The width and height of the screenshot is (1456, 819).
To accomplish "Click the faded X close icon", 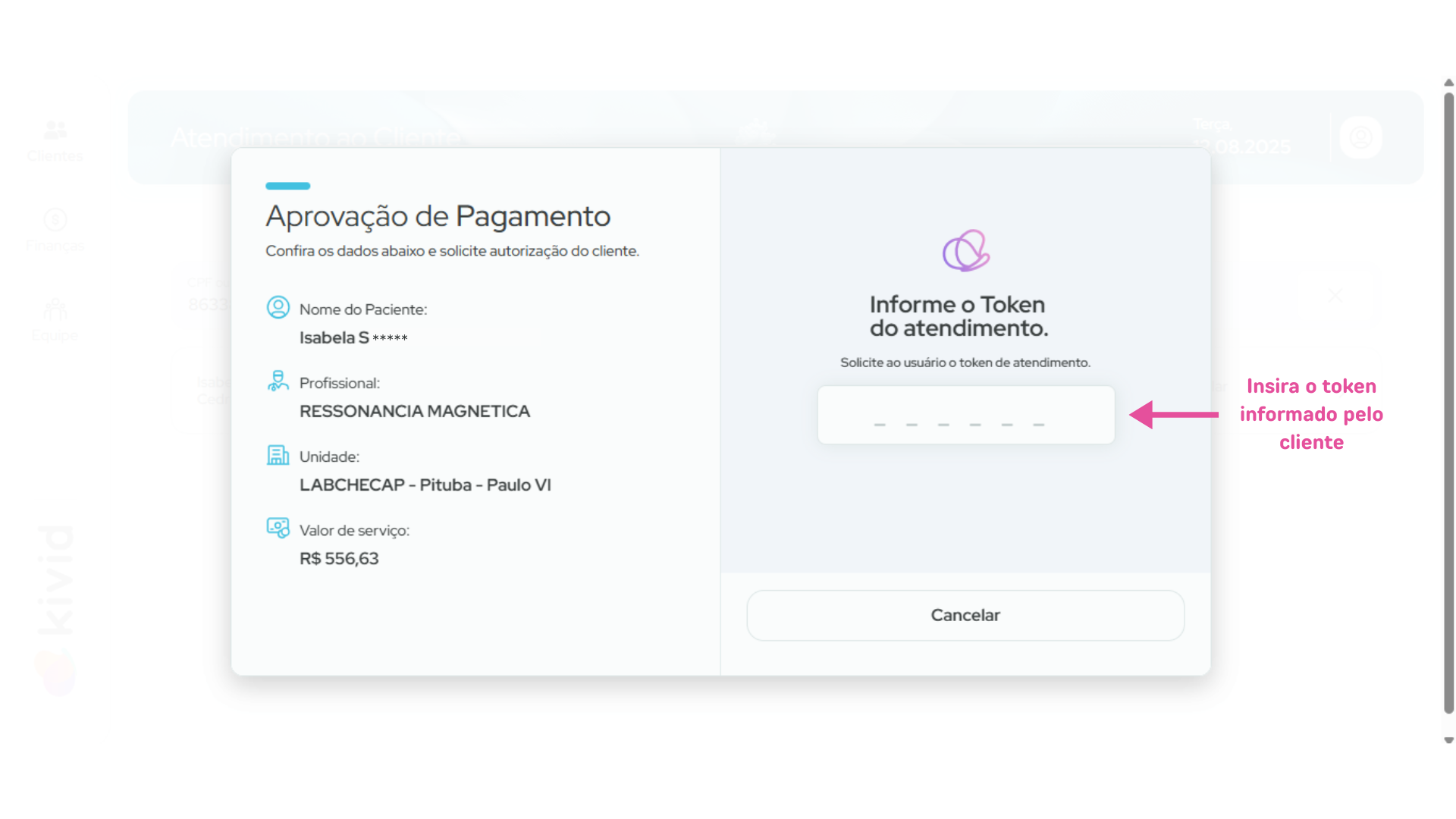I will (1335, 296).
